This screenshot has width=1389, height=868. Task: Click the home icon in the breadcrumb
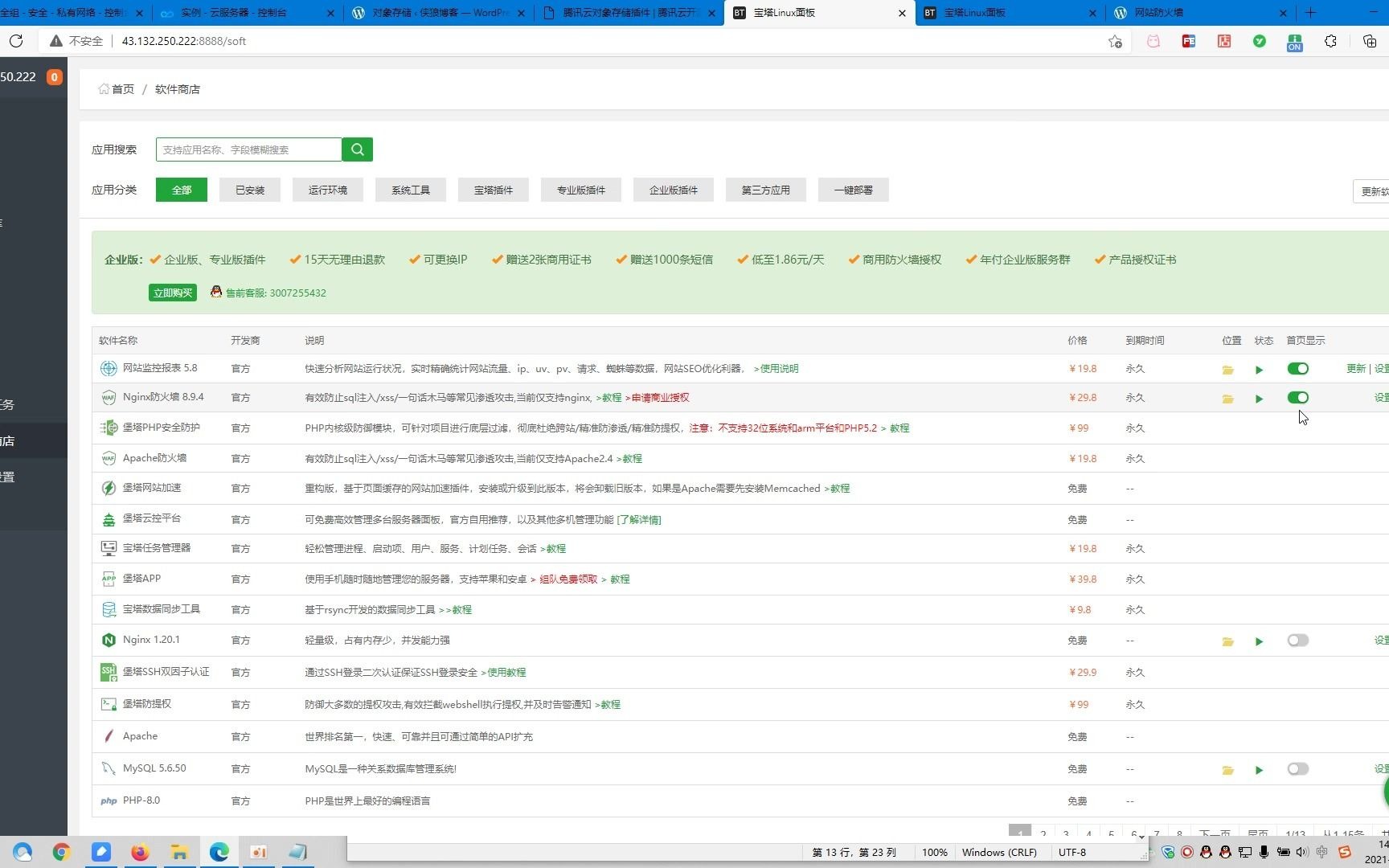(x=104, y=89)
